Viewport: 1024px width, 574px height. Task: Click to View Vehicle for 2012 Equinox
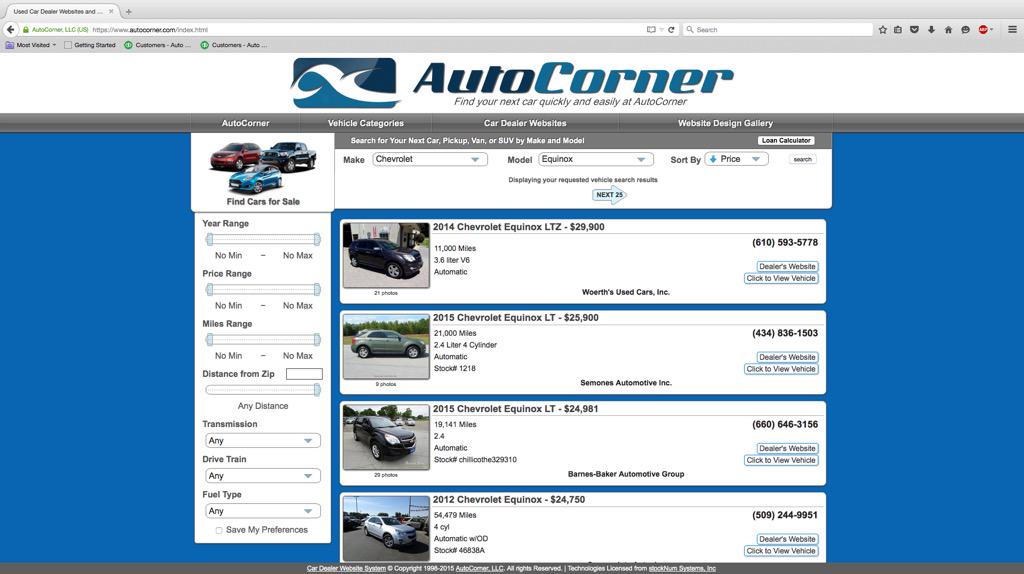pyautogui.click(x=781, y=551)
